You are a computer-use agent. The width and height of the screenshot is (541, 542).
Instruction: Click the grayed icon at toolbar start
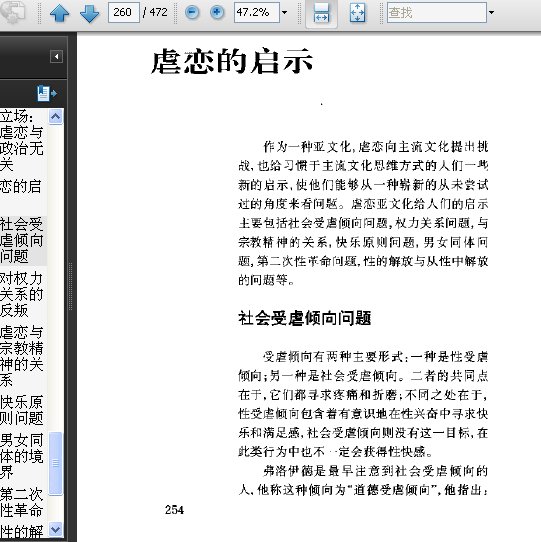pos(12,12)
